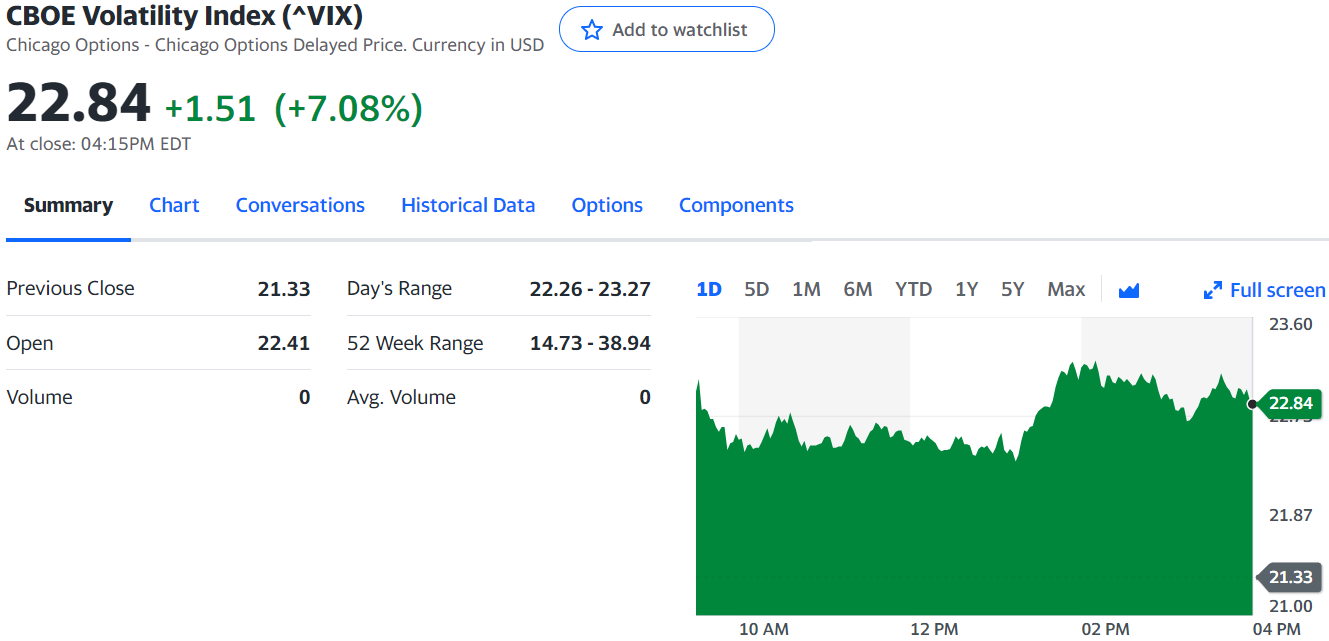The height and width of the screenshot is (641, 1329).
Task: Click the Full screen expand arrows icon
Action: [1213, 290]
